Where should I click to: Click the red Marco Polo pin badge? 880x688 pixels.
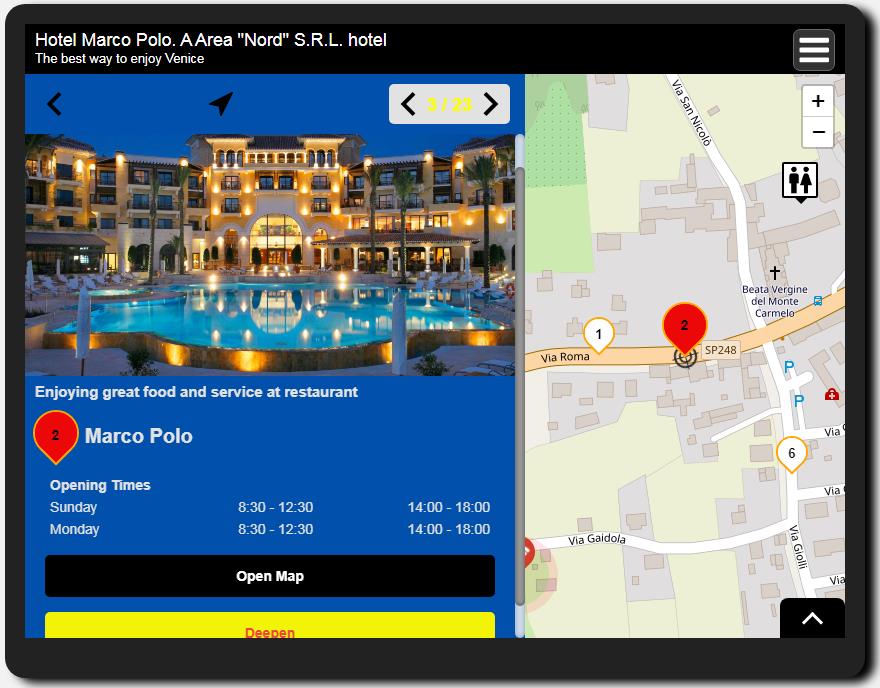[x=56, y=437]
